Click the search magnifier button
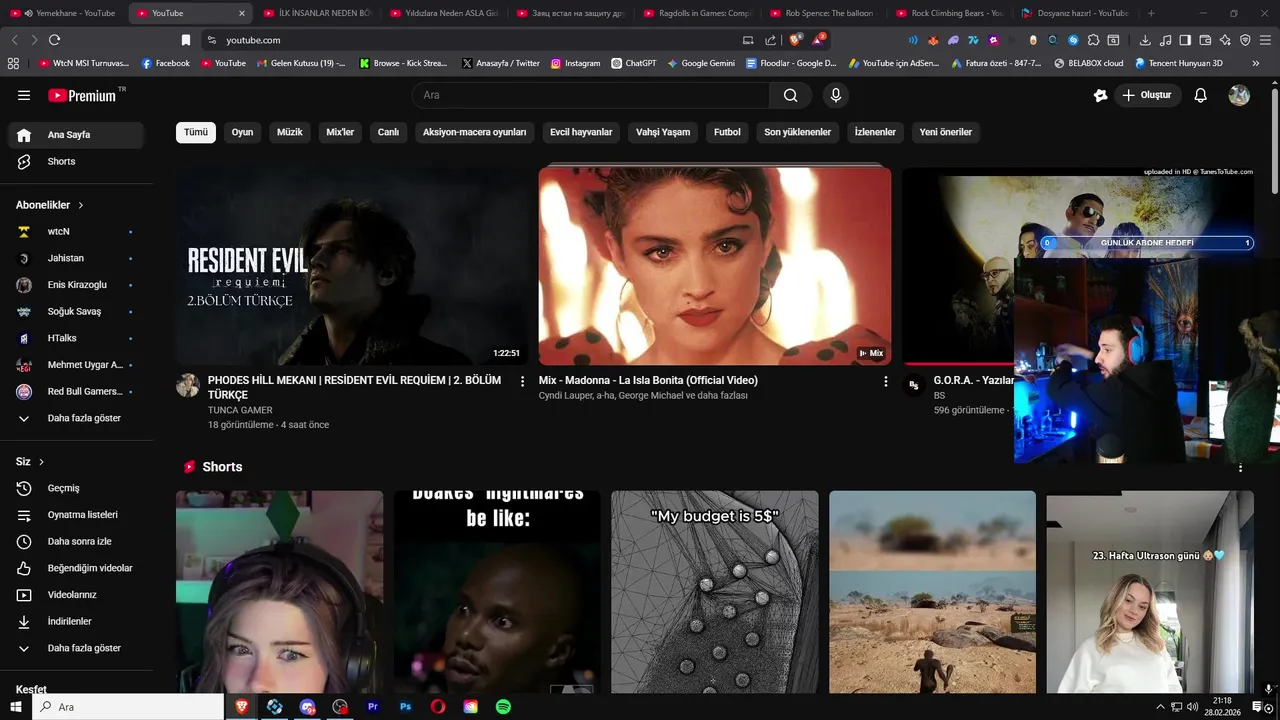Viewport: 1280px width, 720px height. point(791,95)
